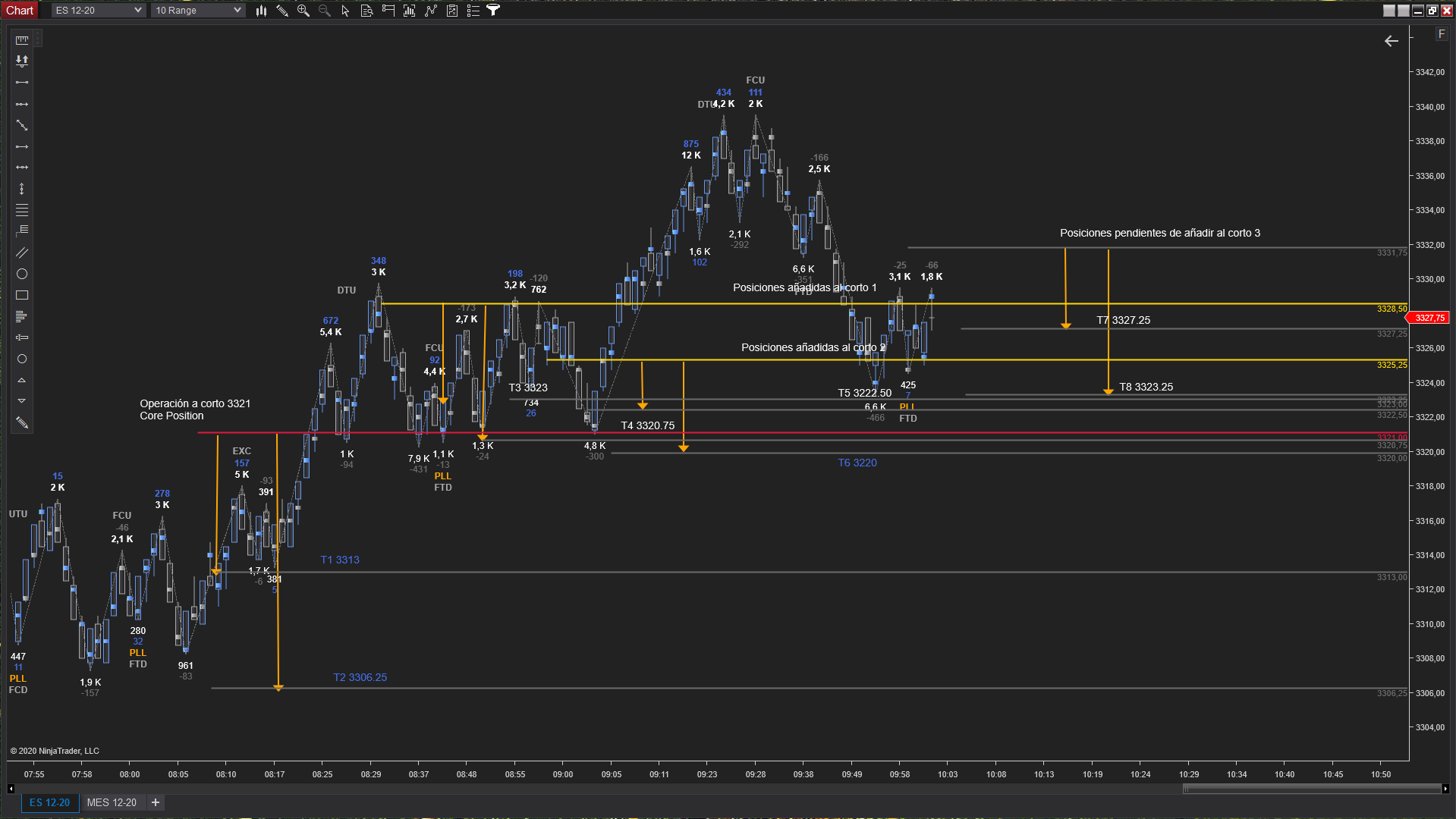Viewport: 1456px width, 819px height.
Task: Click the back arrow at chart top-right
Action: (1391, 41)
